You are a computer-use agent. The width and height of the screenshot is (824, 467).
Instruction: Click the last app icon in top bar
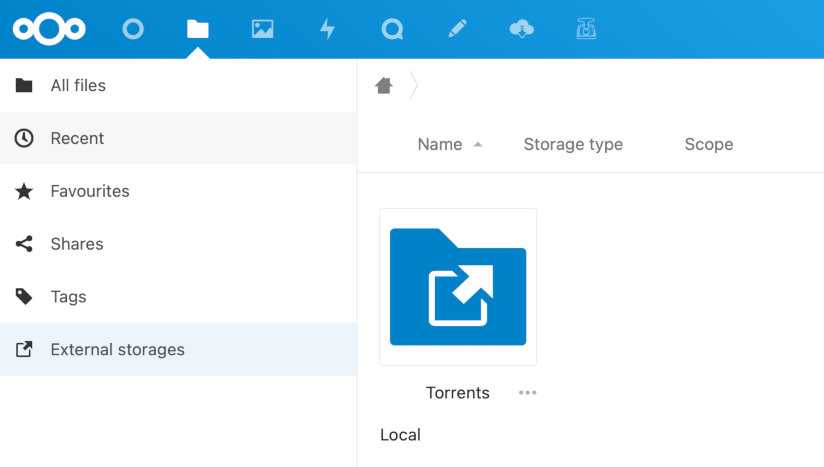pyautogui.click(x=586, y=29)
